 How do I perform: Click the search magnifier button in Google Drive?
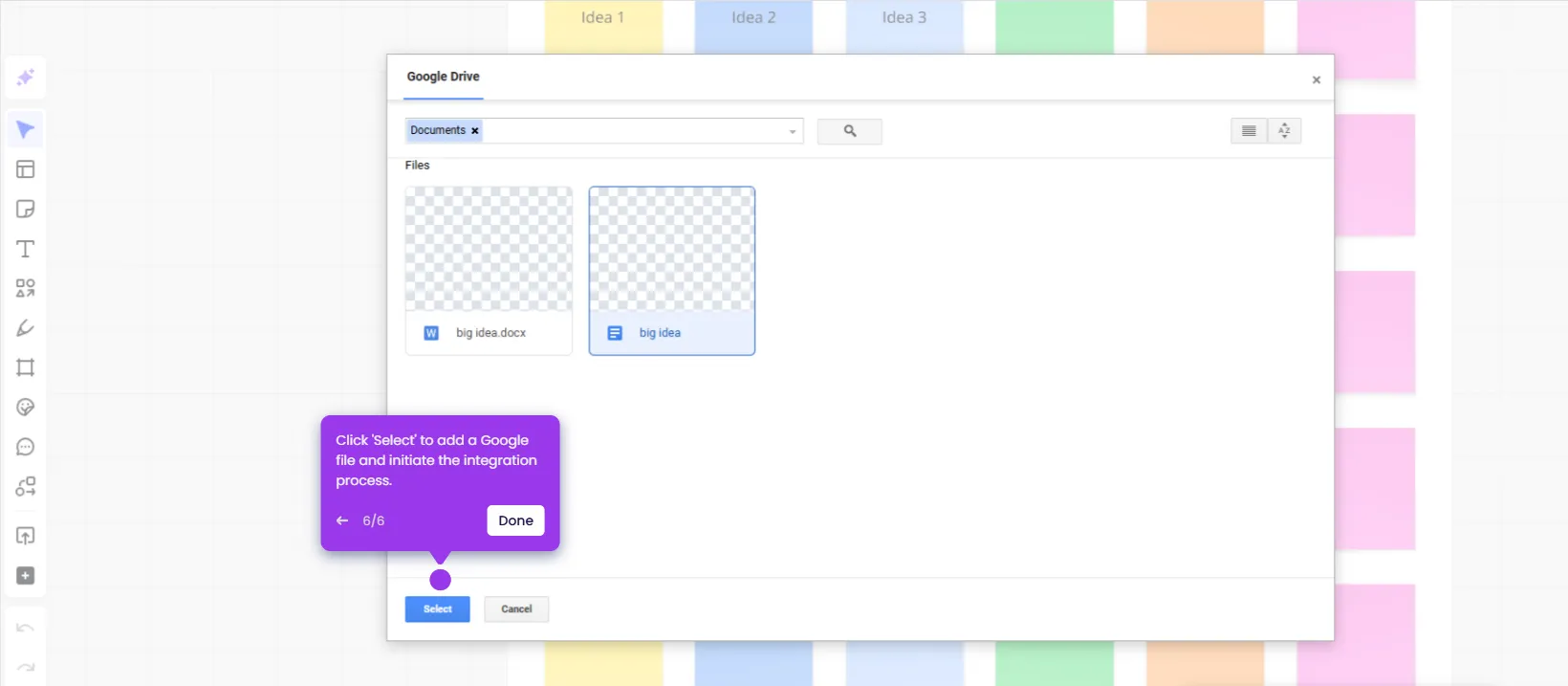(850, 131)
